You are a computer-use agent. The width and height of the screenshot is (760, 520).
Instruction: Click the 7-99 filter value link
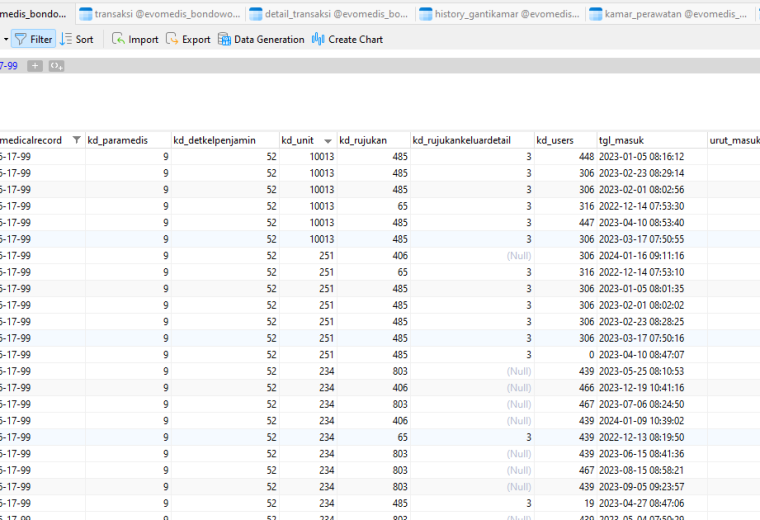pyautogui.click(x=9, y=66)
